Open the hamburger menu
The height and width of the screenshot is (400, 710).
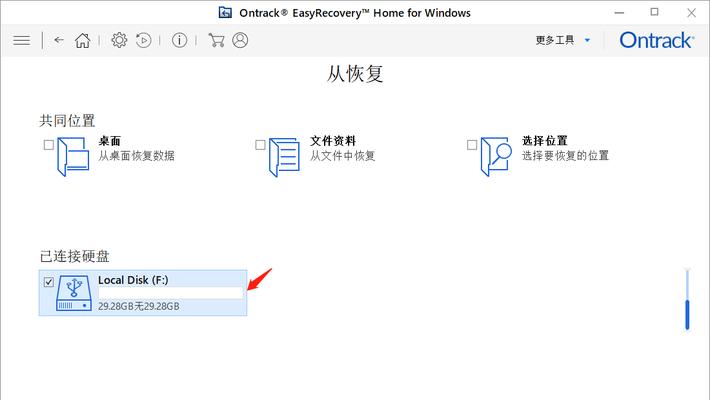point(21,40)
